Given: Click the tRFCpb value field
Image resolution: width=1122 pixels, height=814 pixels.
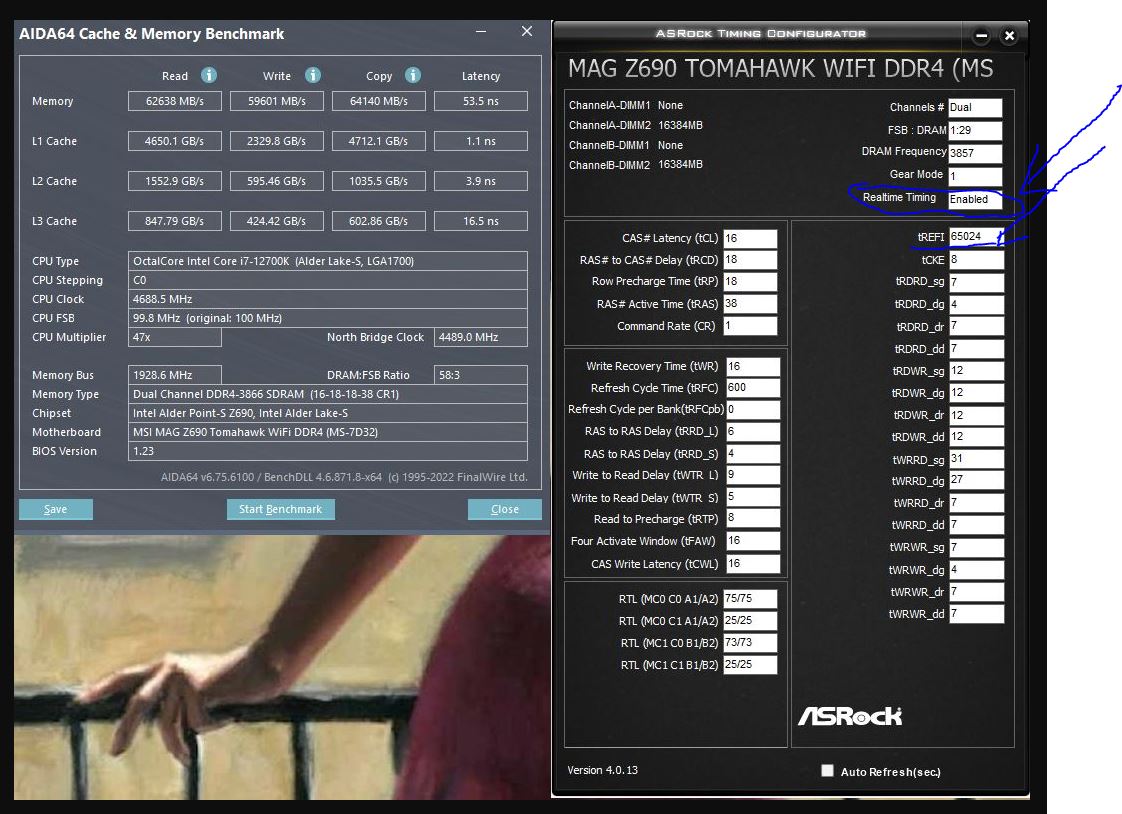Looking at the screenshot, I should (x=753, y=410).
